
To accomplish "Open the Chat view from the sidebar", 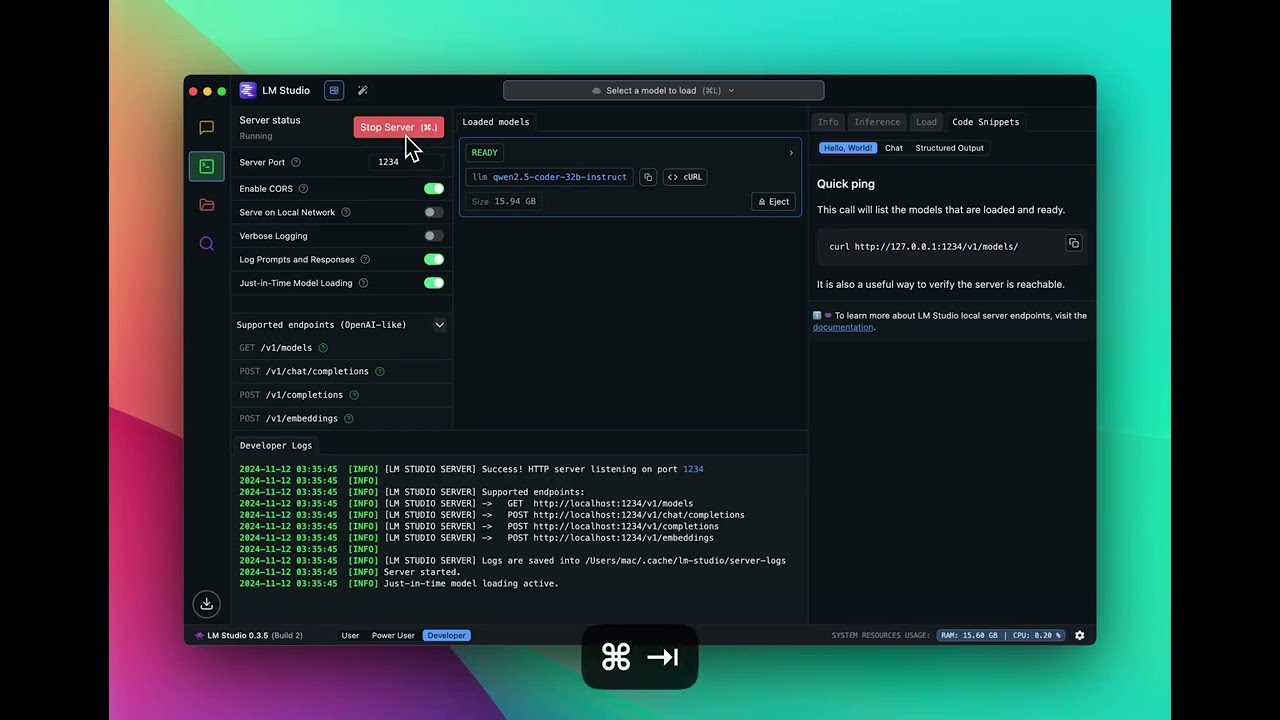I will click(x=207, y=128).
